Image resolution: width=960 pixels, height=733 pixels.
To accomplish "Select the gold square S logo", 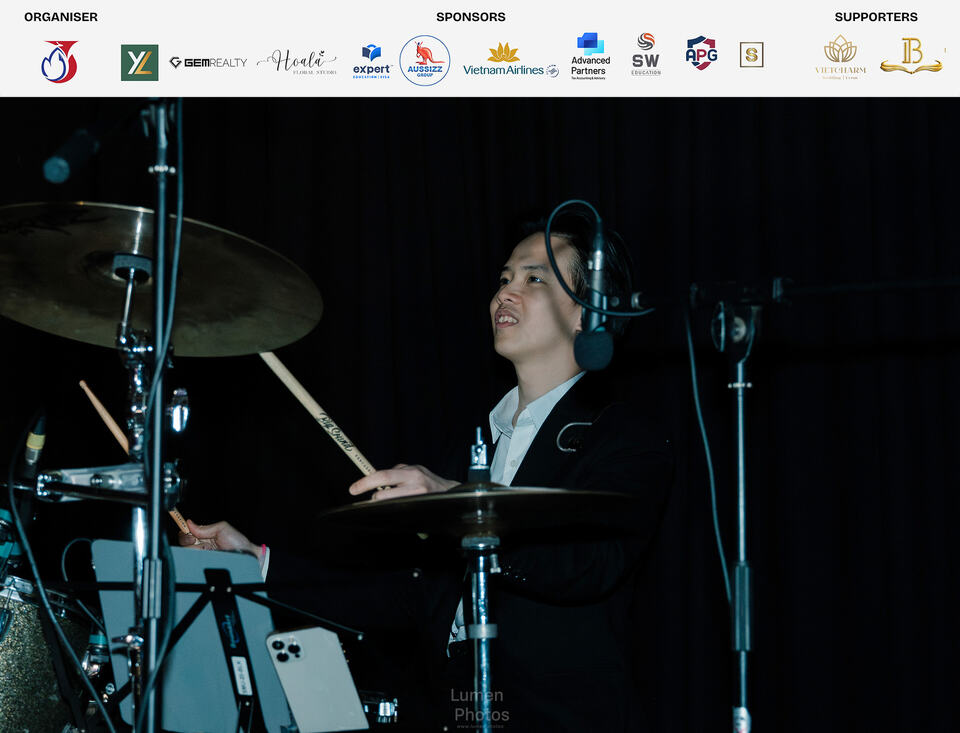I will pos(751,55).
